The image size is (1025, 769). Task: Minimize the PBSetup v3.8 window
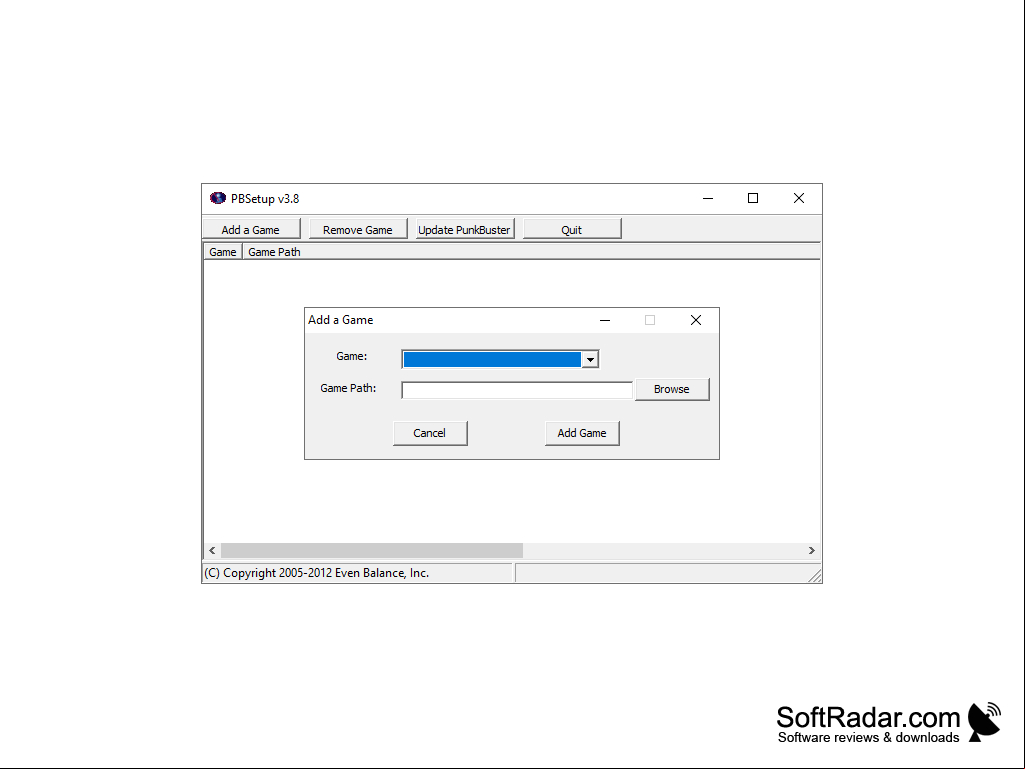coord(708,198)
